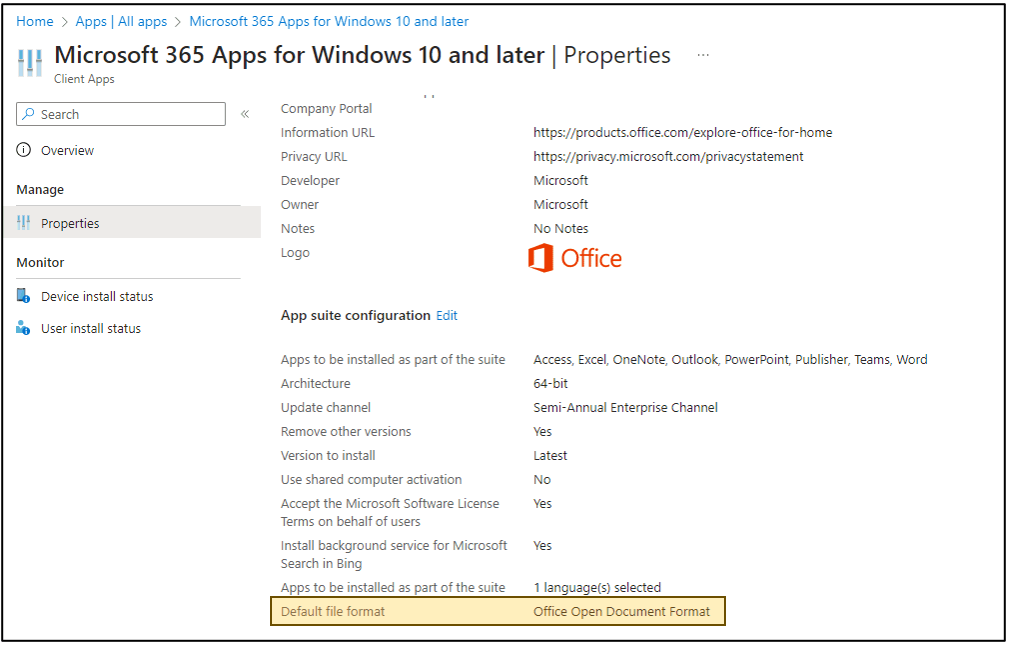This screenshot has height=645, width=1009.
Task: Click the Owner value Microsoft
Action: click(560, 204)
